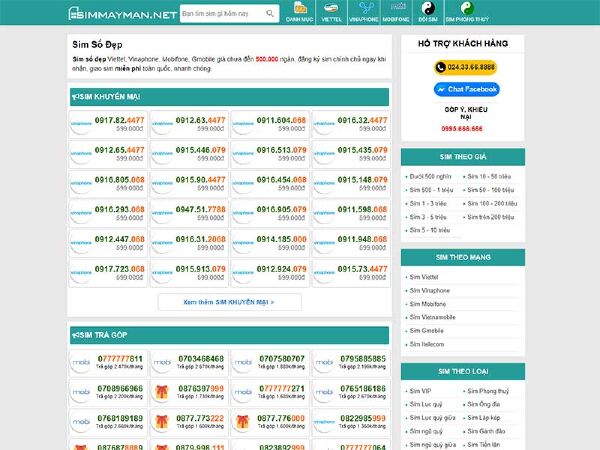The image size is (600, 450).
Task: Click Mobi logo beside 0765186186
Action: 324,393
